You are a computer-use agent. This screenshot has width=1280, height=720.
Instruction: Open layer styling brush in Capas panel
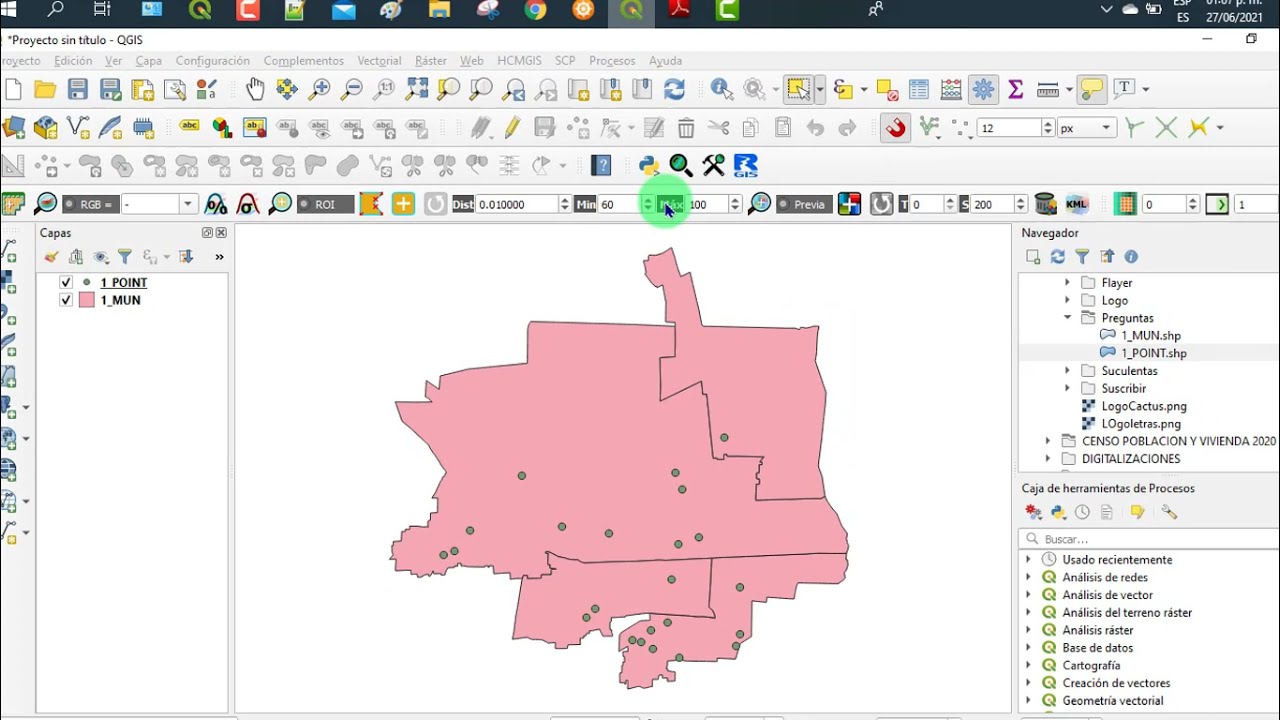coord(52,257)
